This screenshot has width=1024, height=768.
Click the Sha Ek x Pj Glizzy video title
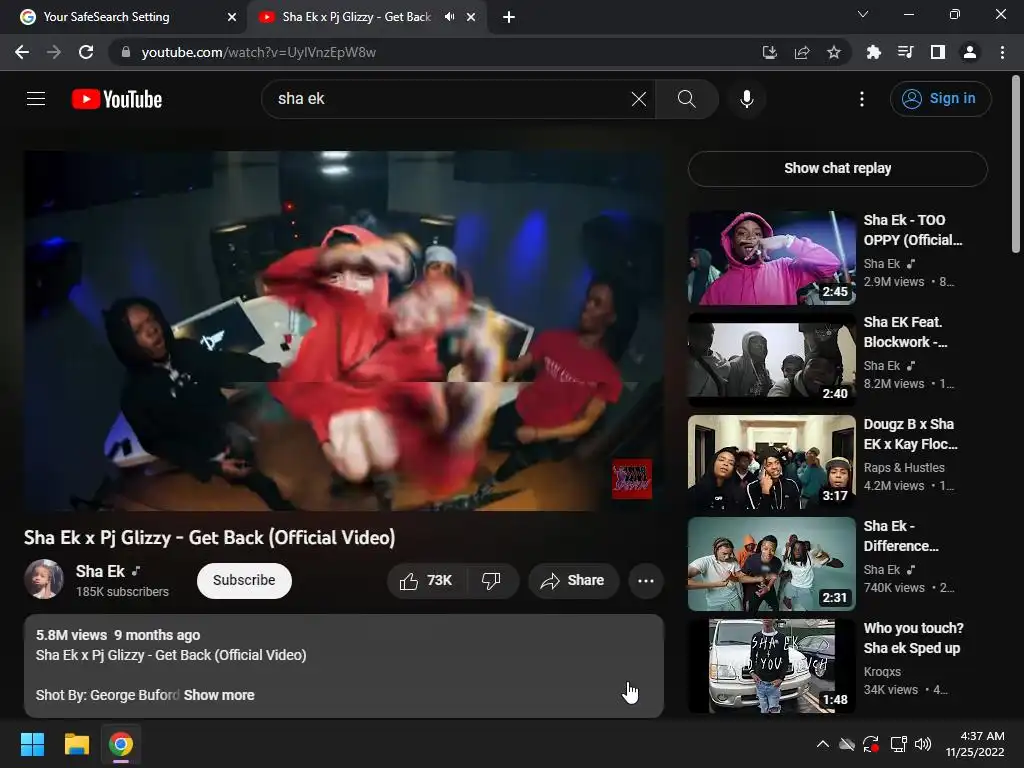tap(210, 537)
